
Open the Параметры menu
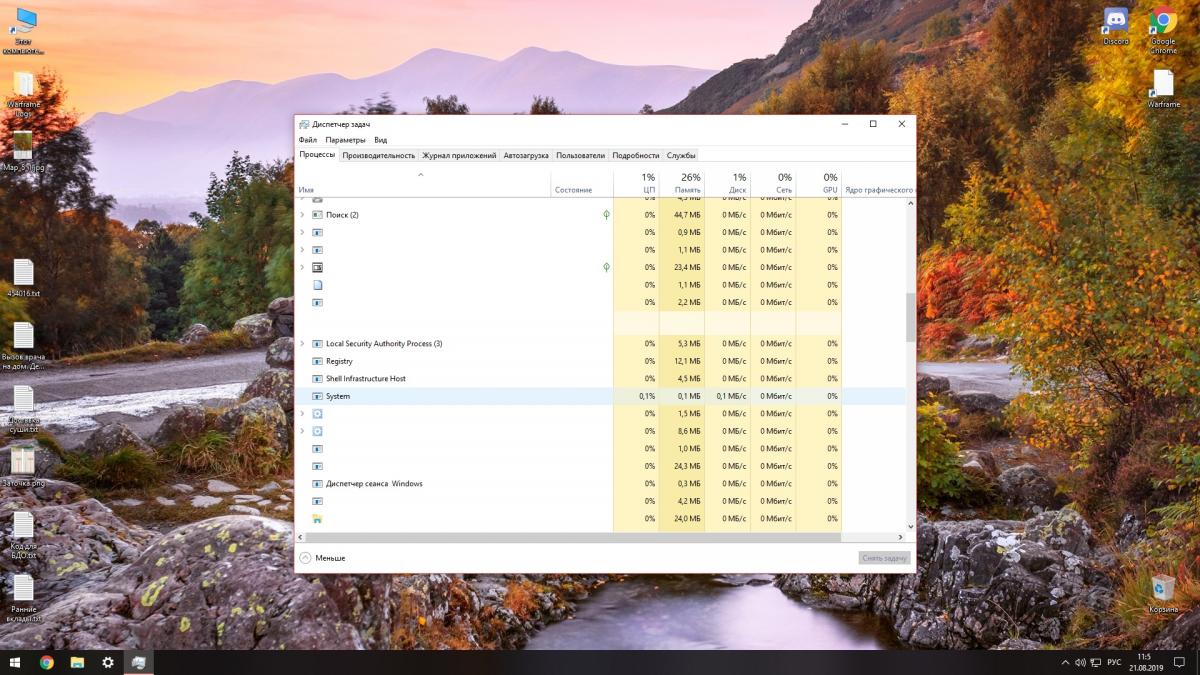coord(345,140)
